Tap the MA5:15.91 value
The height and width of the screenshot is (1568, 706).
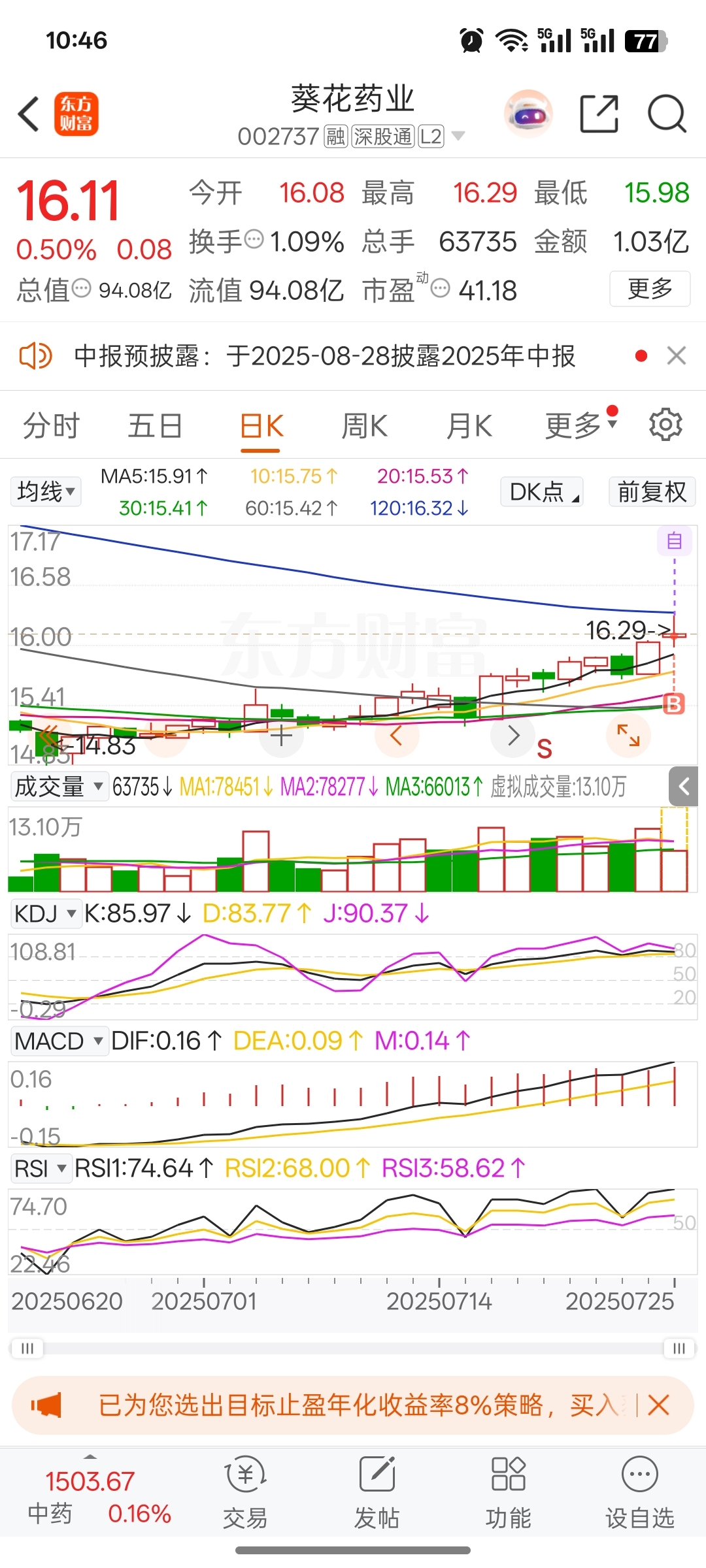(154, 476)
